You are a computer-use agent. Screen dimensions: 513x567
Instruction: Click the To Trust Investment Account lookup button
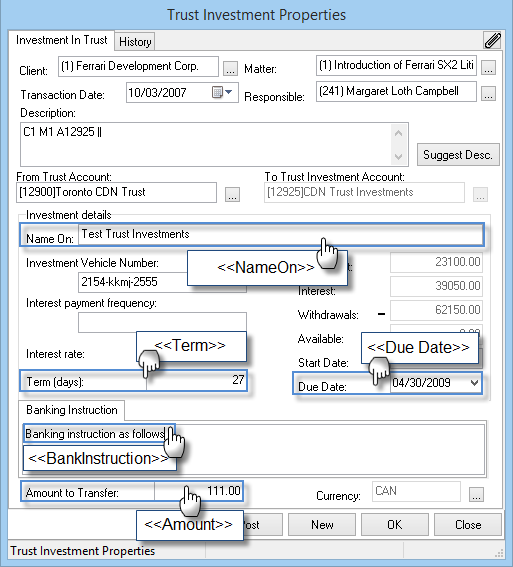(480, 194)
